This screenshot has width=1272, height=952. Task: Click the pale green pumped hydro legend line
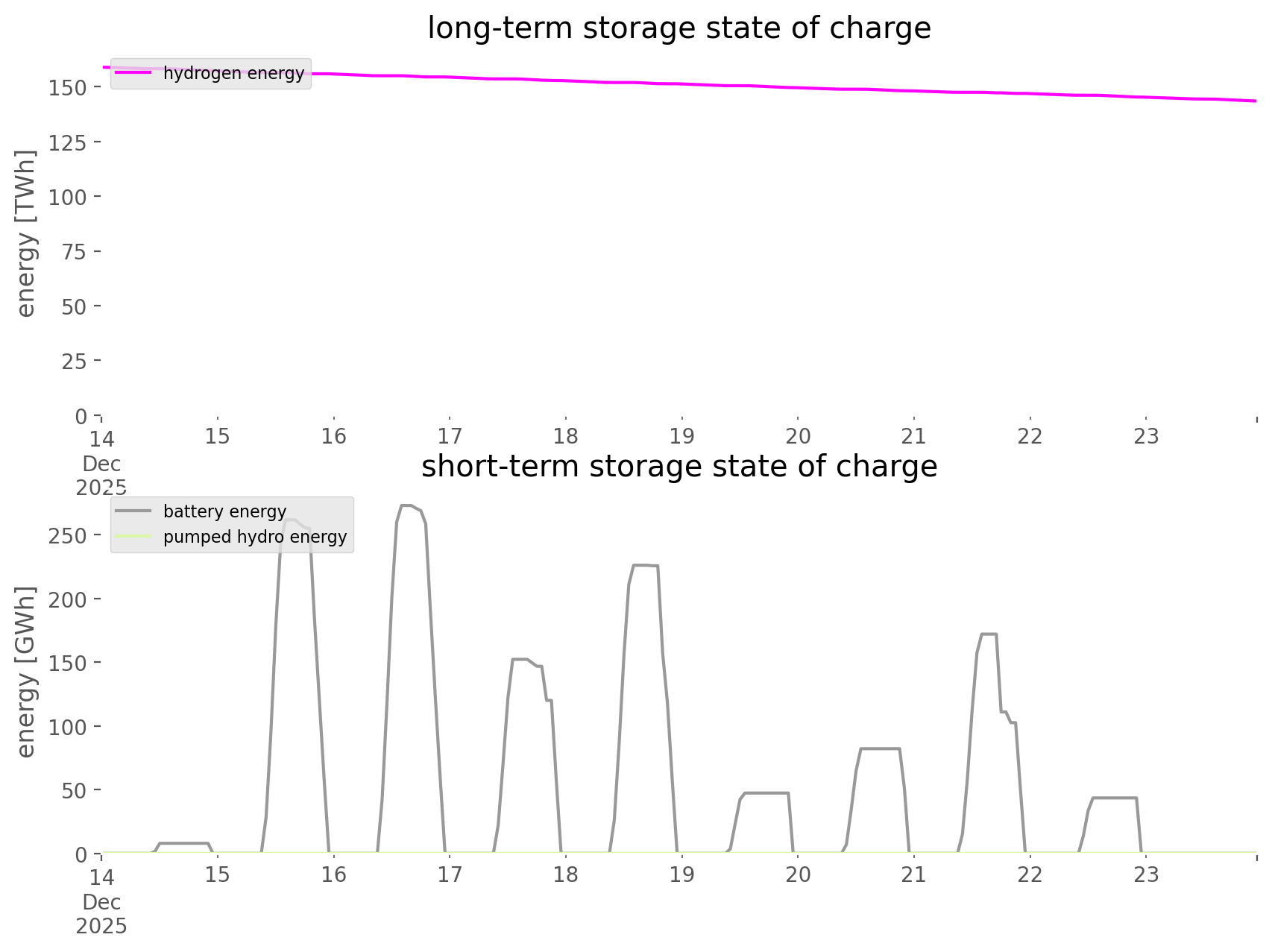pos(133,537)
